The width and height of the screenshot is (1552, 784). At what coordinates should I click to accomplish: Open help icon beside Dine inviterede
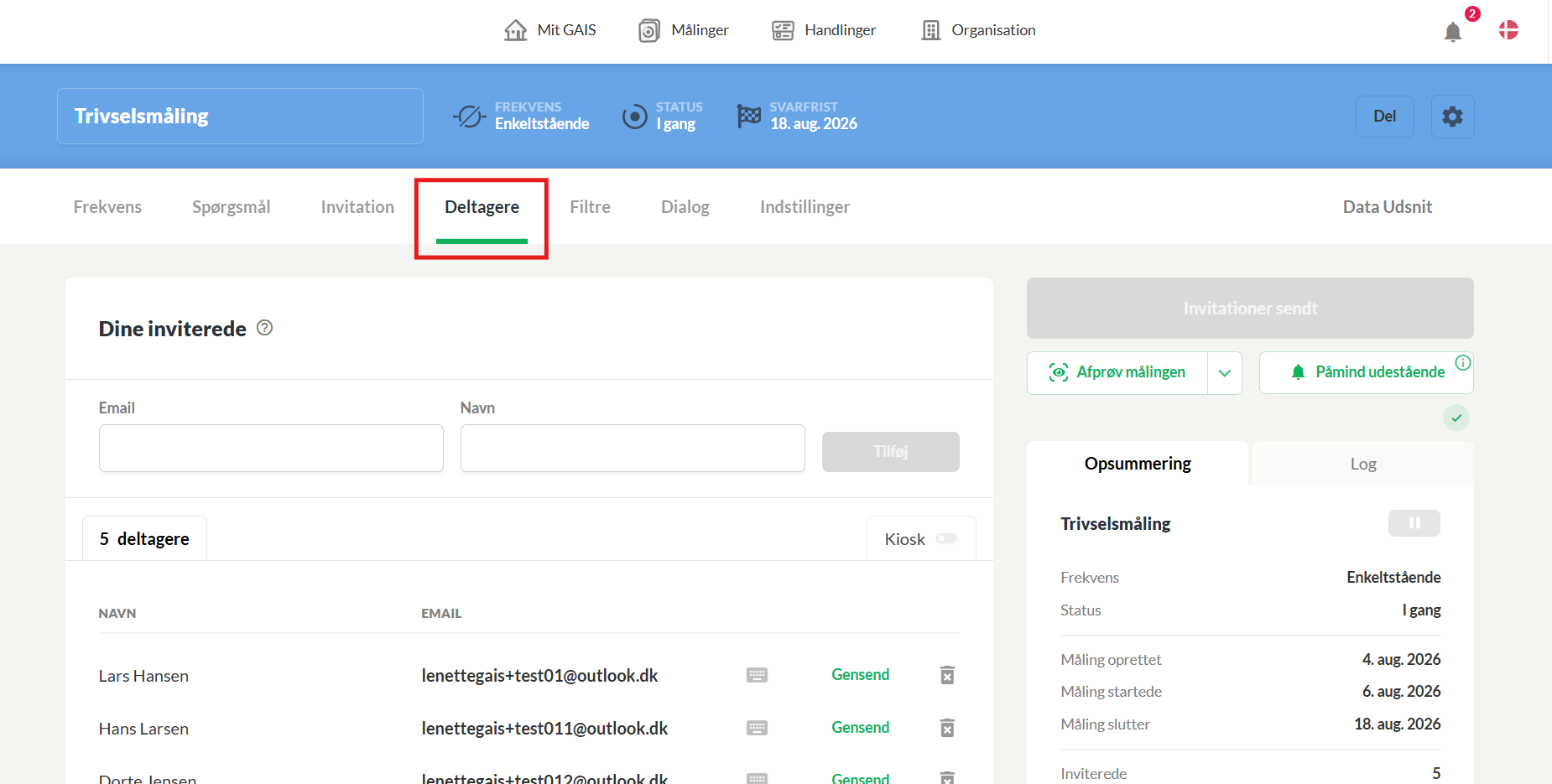coord(264,328)
